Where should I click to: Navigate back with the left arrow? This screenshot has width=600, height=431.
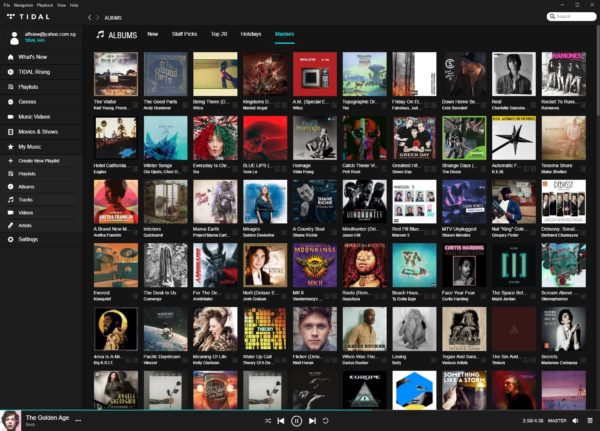tap(90, 18)
